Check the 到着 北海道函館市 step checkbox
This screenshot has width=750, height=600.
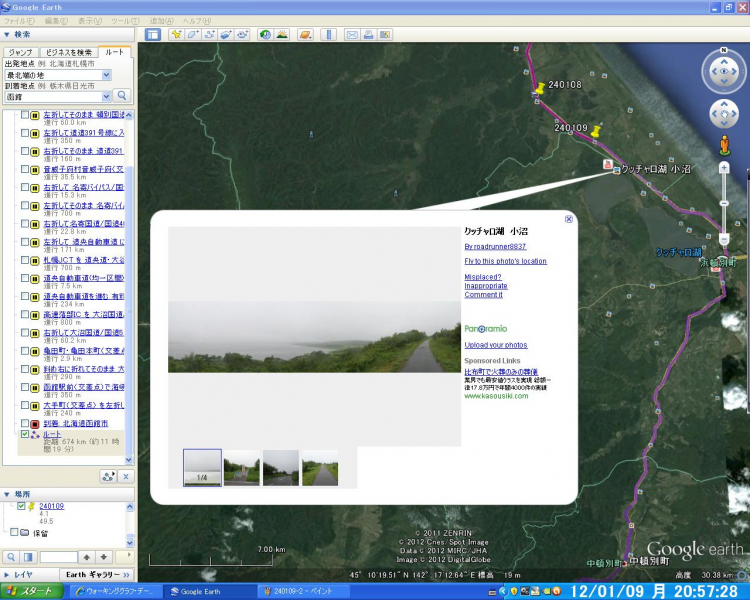coord(25,423)
